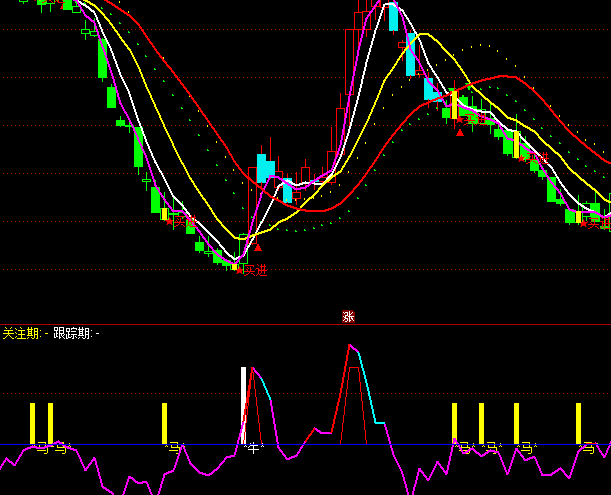The width and height of the screenshot is (611, 495).
Task: Click the 关注期 label in the indicator header
Action: [x=20, y=333]
